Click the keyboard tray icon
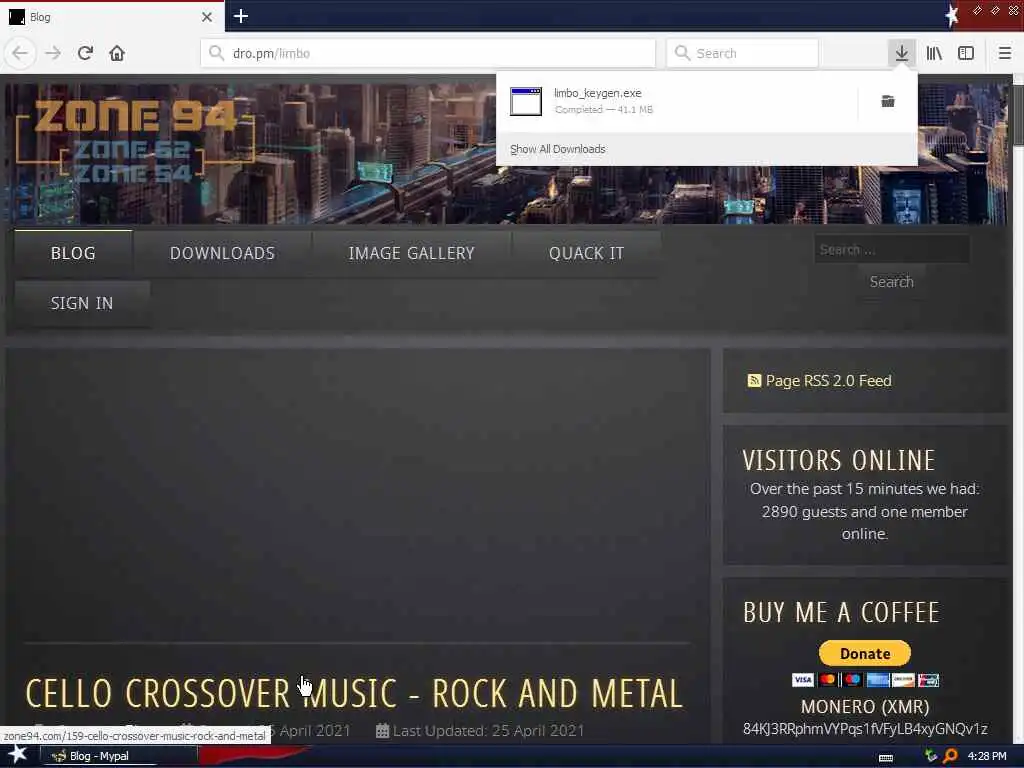 (886, 757)
